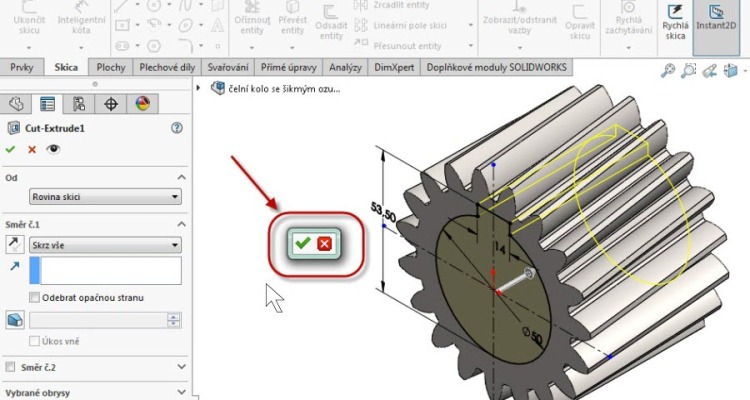Click the Převést entity convert icon

pyautogui.click(x=292, y=6)
